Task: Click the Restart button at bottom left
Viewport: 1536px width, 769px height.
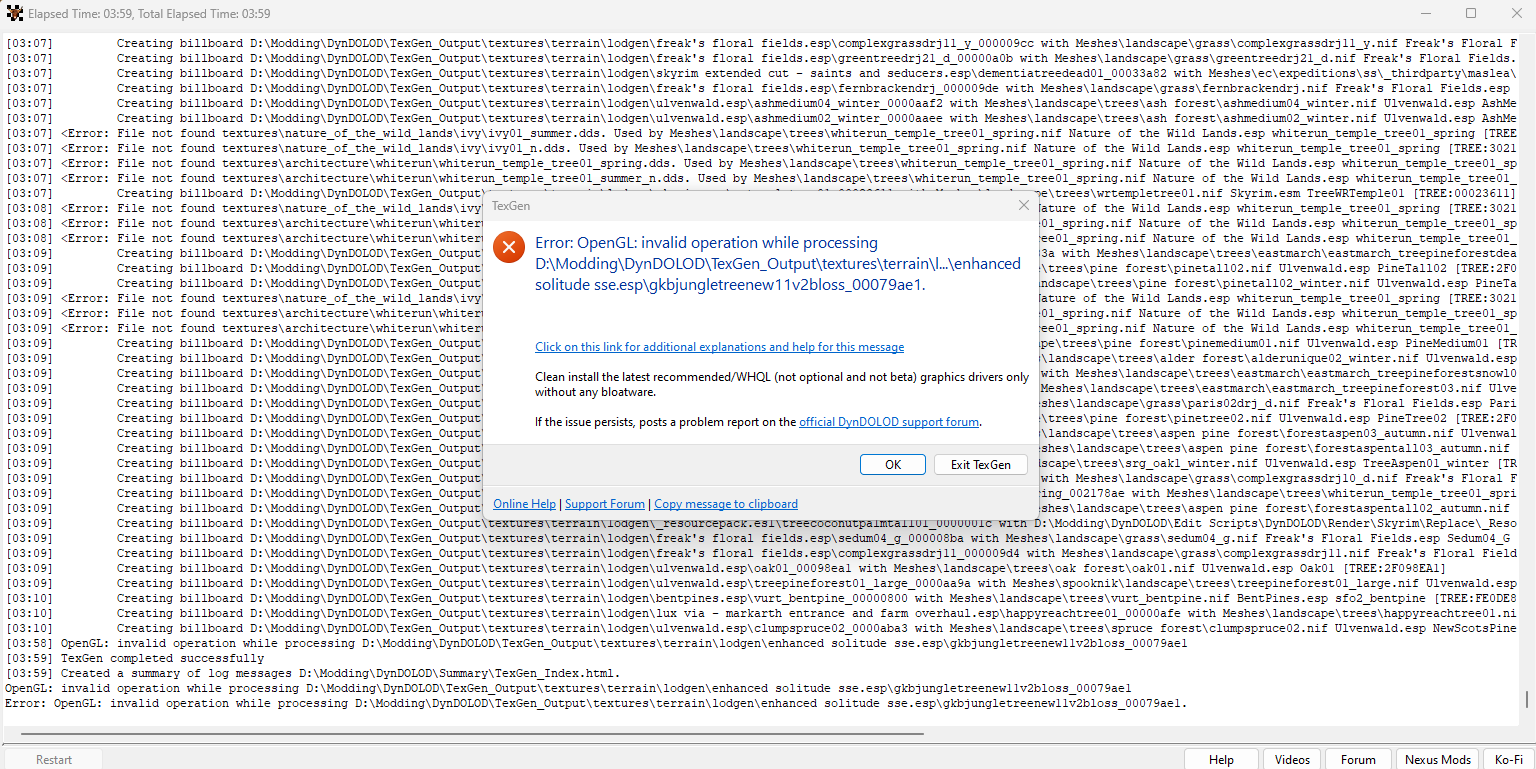Action: click(x=54, y=759)
